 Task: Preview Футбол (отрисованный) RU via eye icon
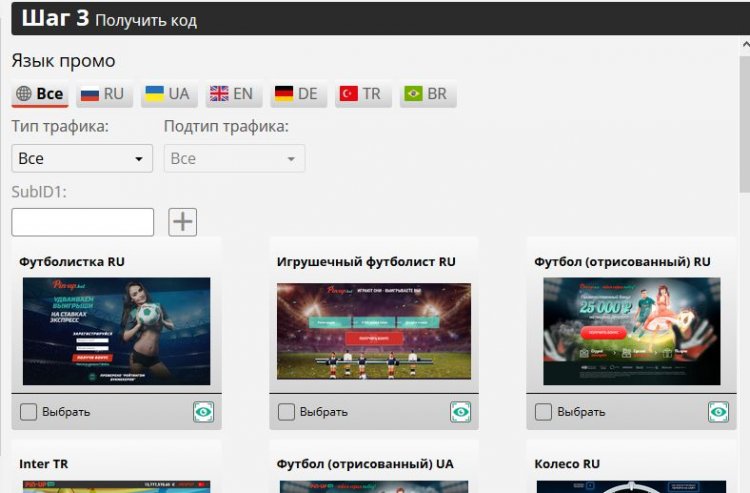click(718, 412)
